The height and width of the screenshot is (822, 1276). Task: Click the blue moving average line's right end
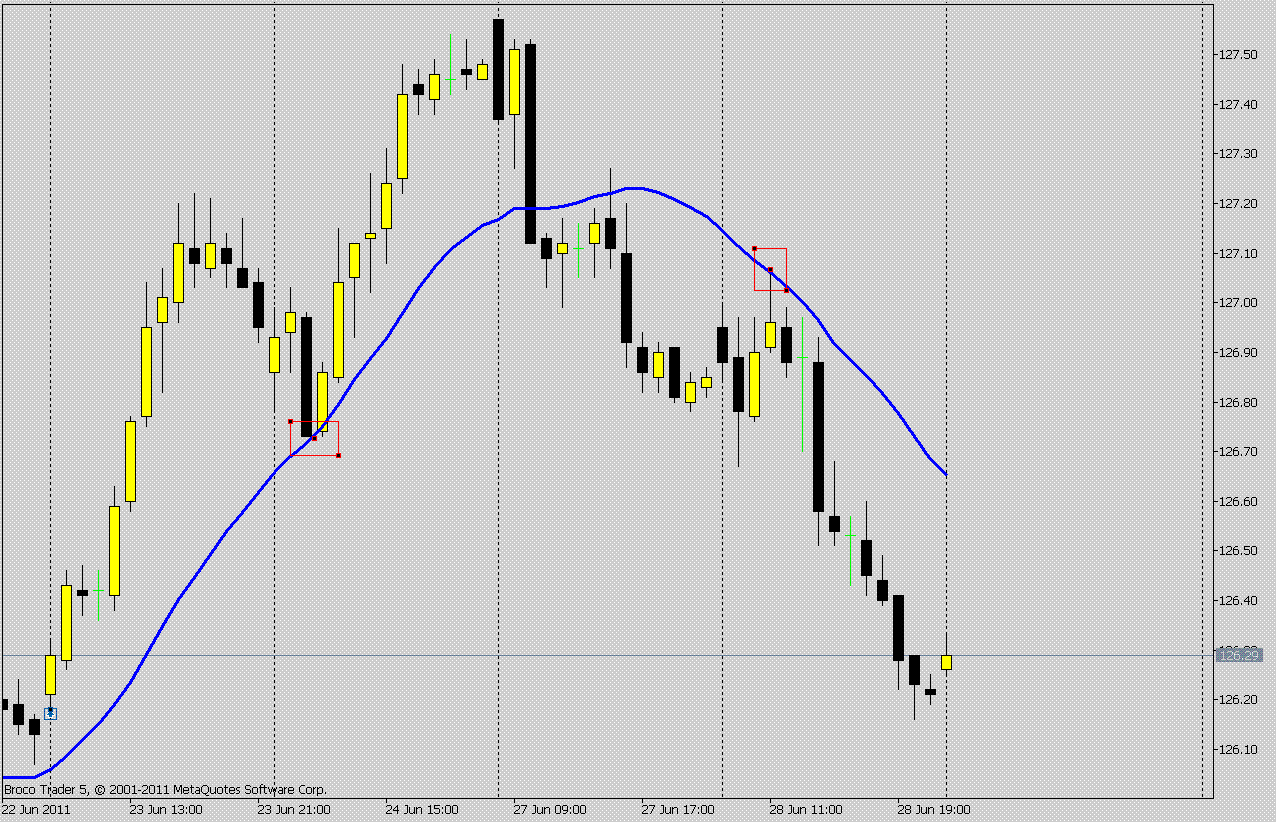coord(945,473)
